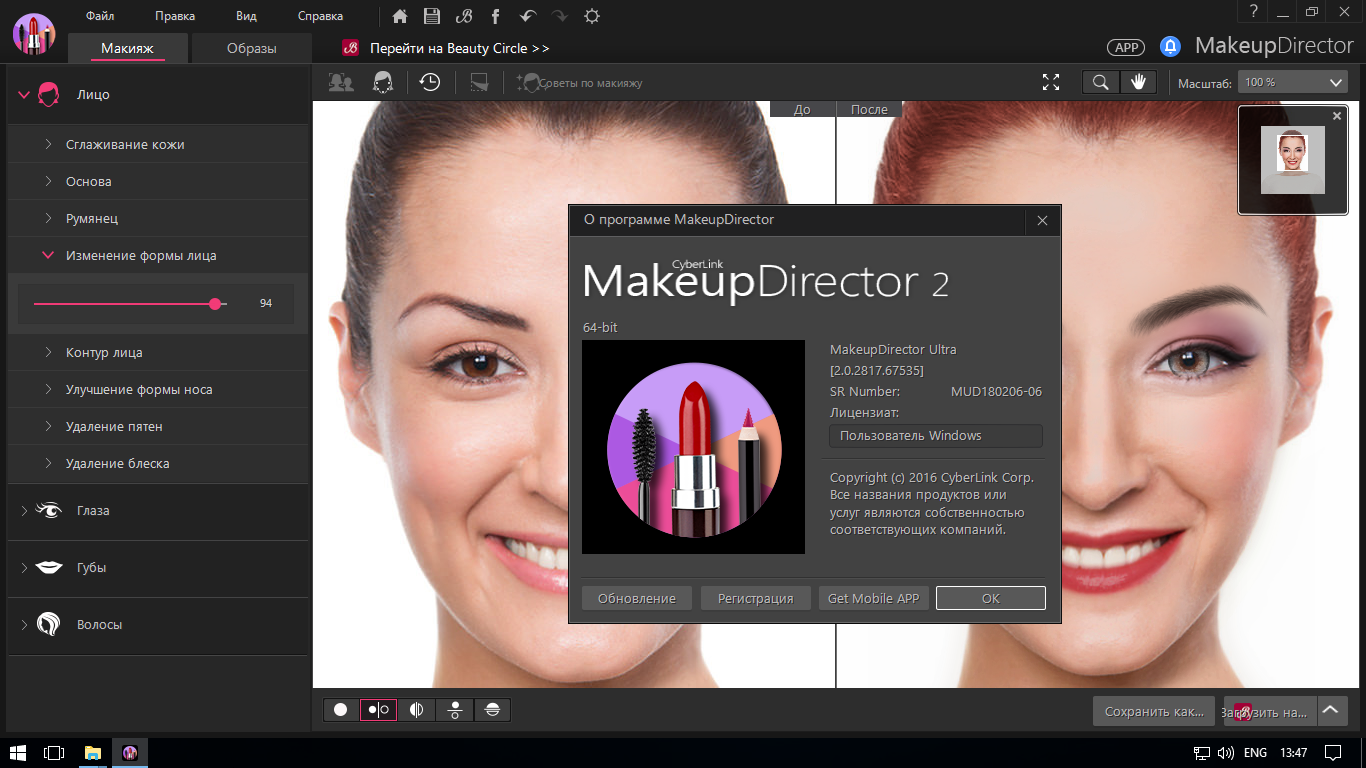
Task: Select the magnifier zoom tool
Action: click(1101, 82)
